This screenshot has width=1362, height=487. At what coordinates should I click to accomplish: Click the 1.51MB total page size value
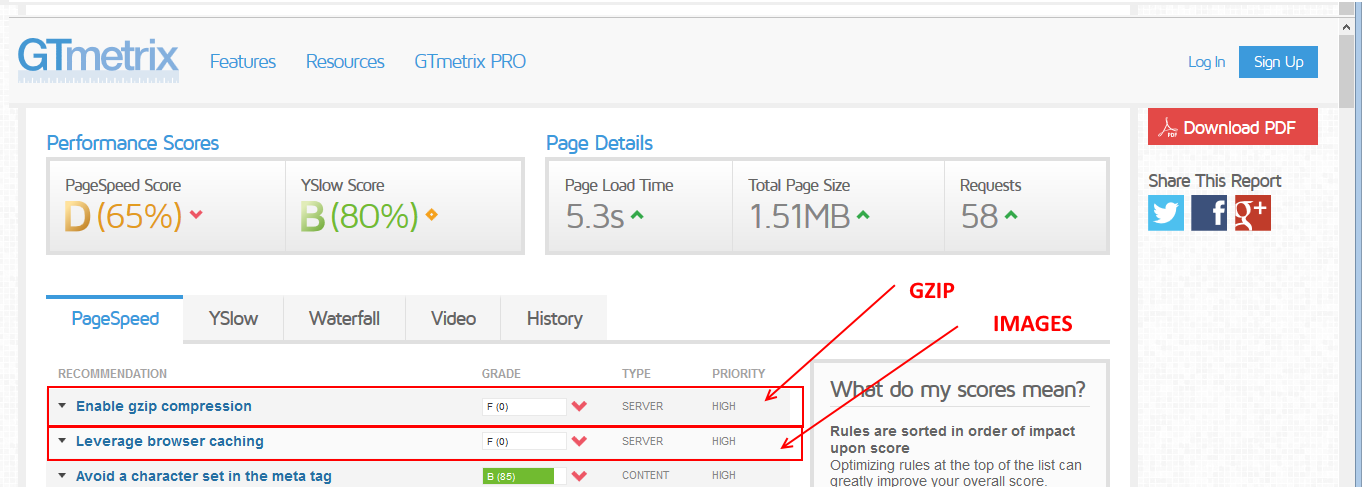tap(799, 216)
